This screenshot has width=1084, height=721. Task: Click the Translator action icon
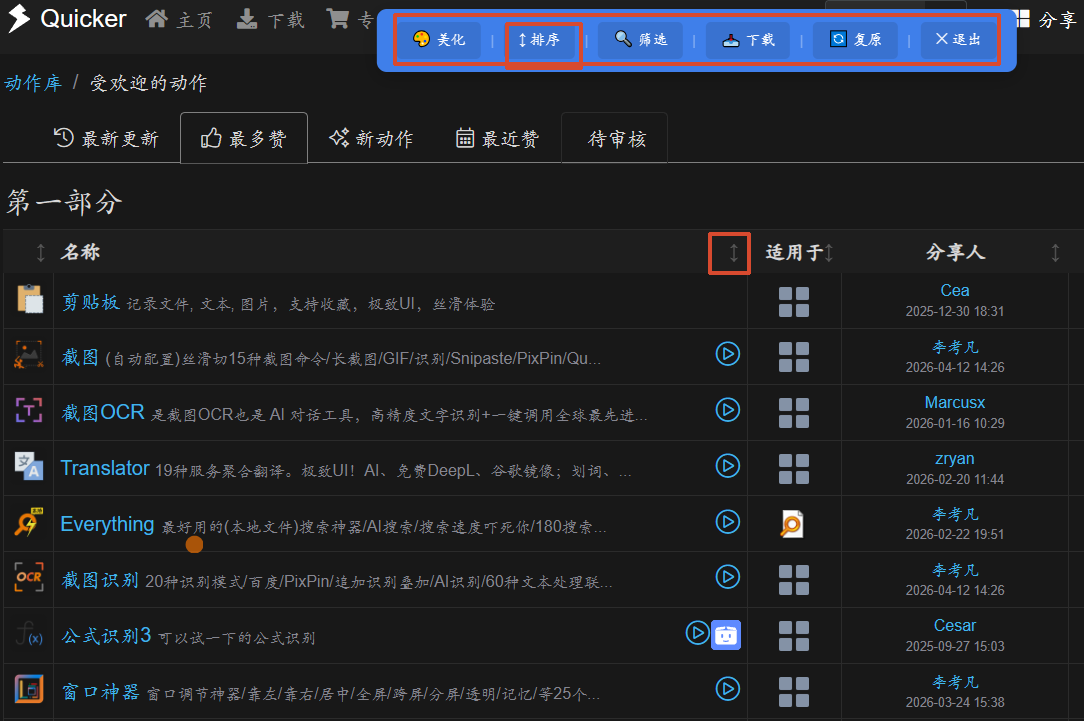[29, 466]
